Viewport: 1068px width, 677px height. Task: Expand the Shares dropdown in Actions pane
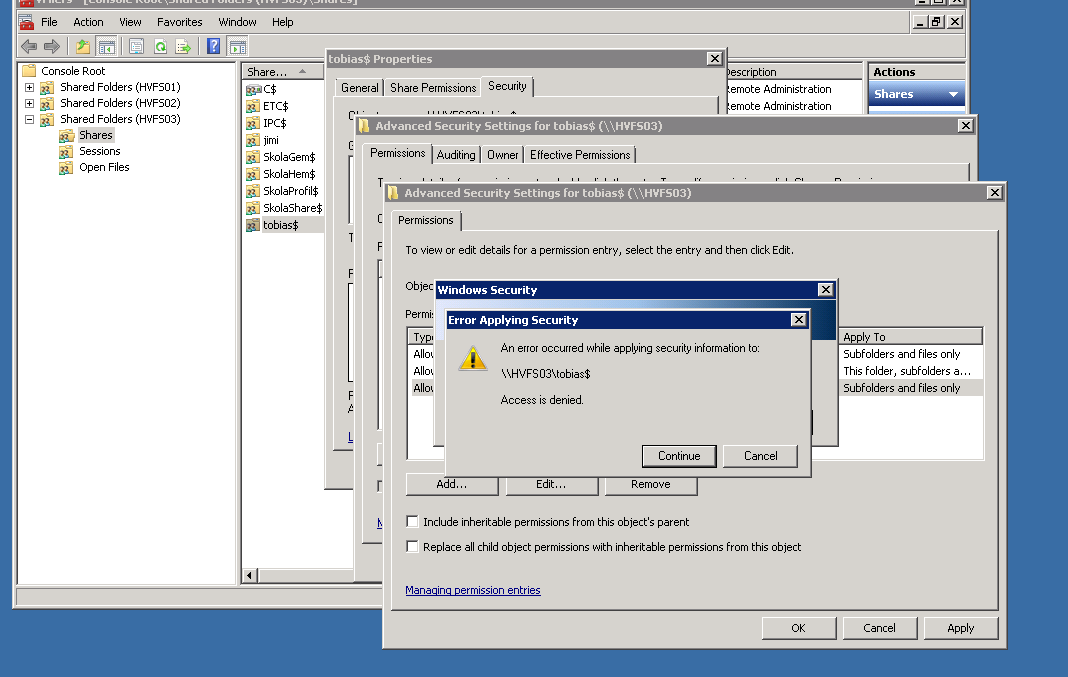click(x=953, y=94)
